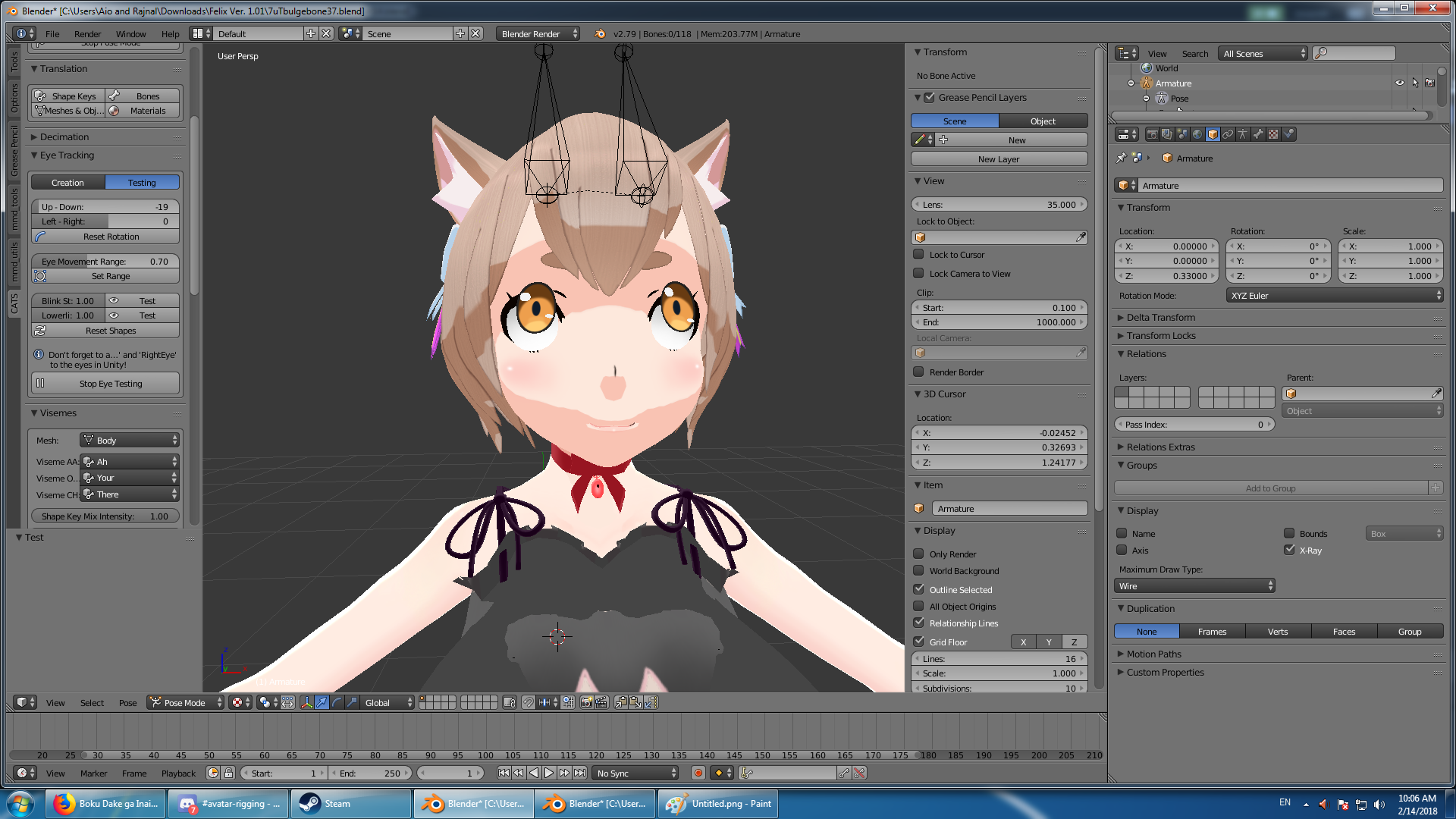Click the paste flipped pose icon
Image resolution: width=1456 pixels, height=819 pixels.
coord(651,702)
